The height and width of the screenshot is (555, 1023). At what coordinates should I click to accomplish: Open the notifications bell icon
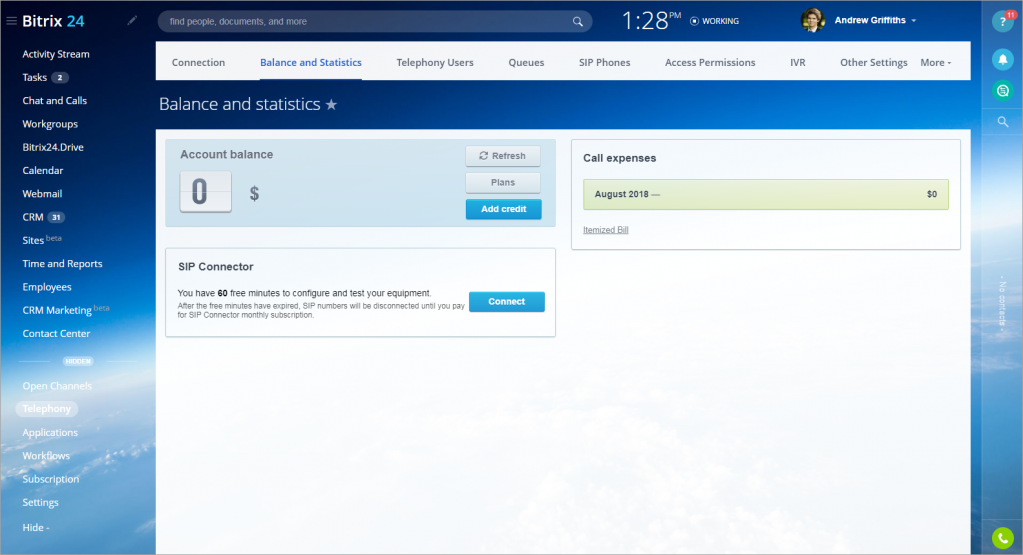(x=1003, y=59)
